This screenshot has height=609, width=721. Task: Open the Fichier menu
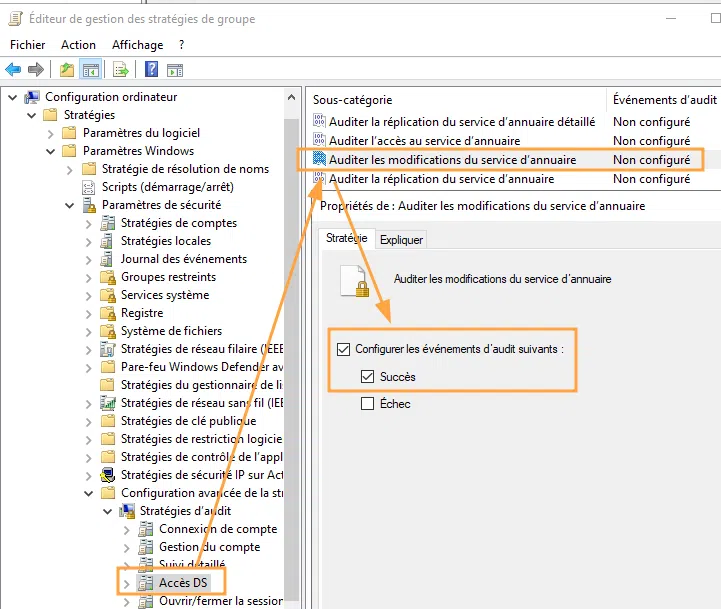(28, 45)
